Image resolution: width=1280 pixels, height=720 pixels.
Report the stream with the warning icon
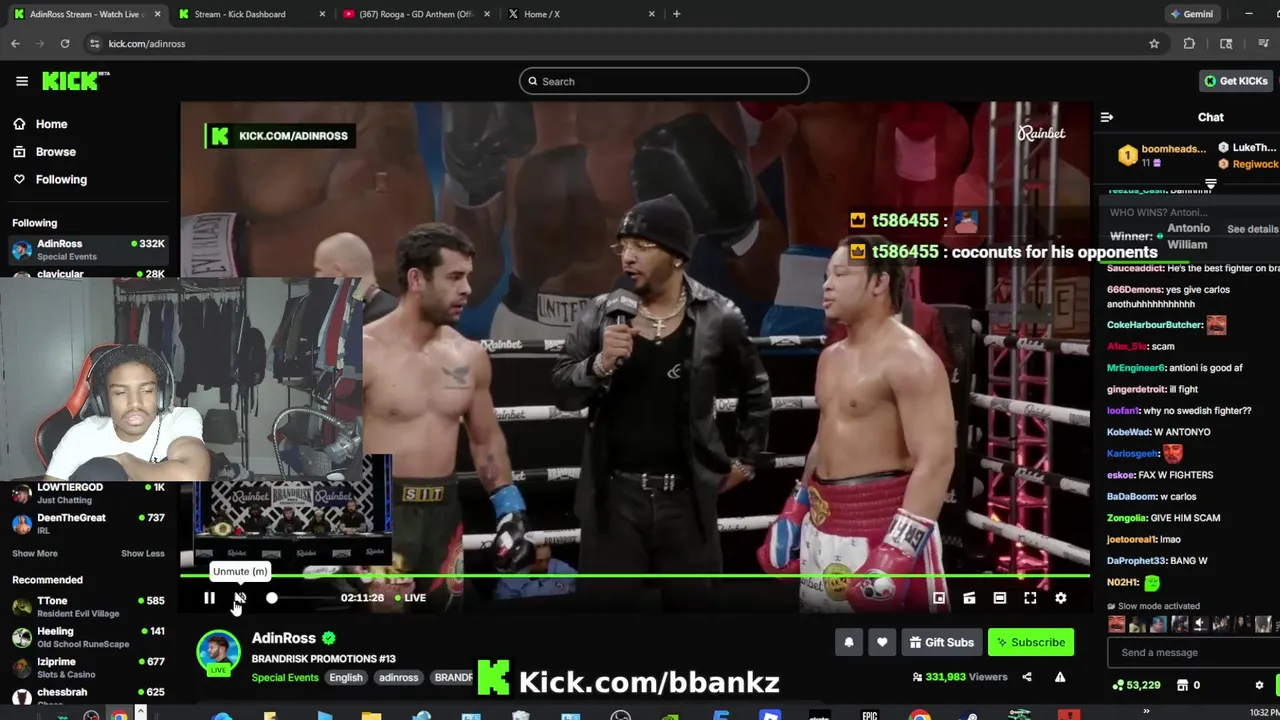coord(1060,677)
